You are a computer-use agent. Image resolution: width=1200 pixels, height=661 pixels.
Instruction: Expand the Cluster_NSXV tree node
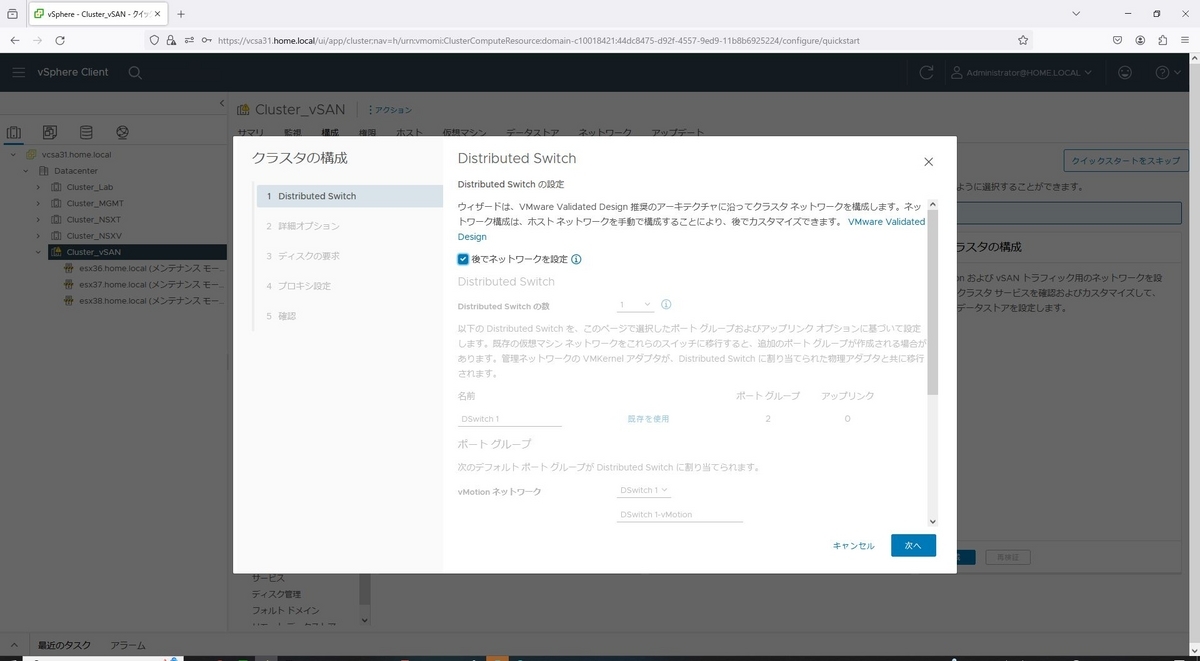39,235
